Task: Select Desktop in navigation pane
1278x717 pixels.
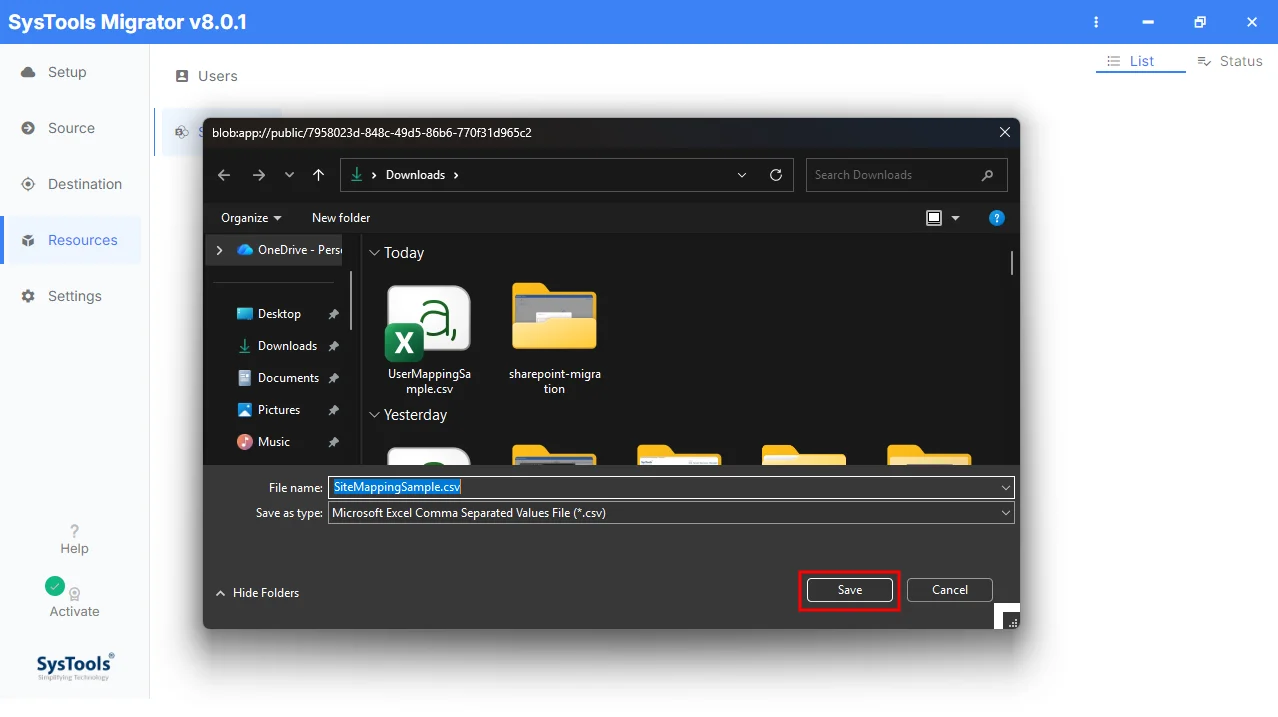Action: (279, 314)
